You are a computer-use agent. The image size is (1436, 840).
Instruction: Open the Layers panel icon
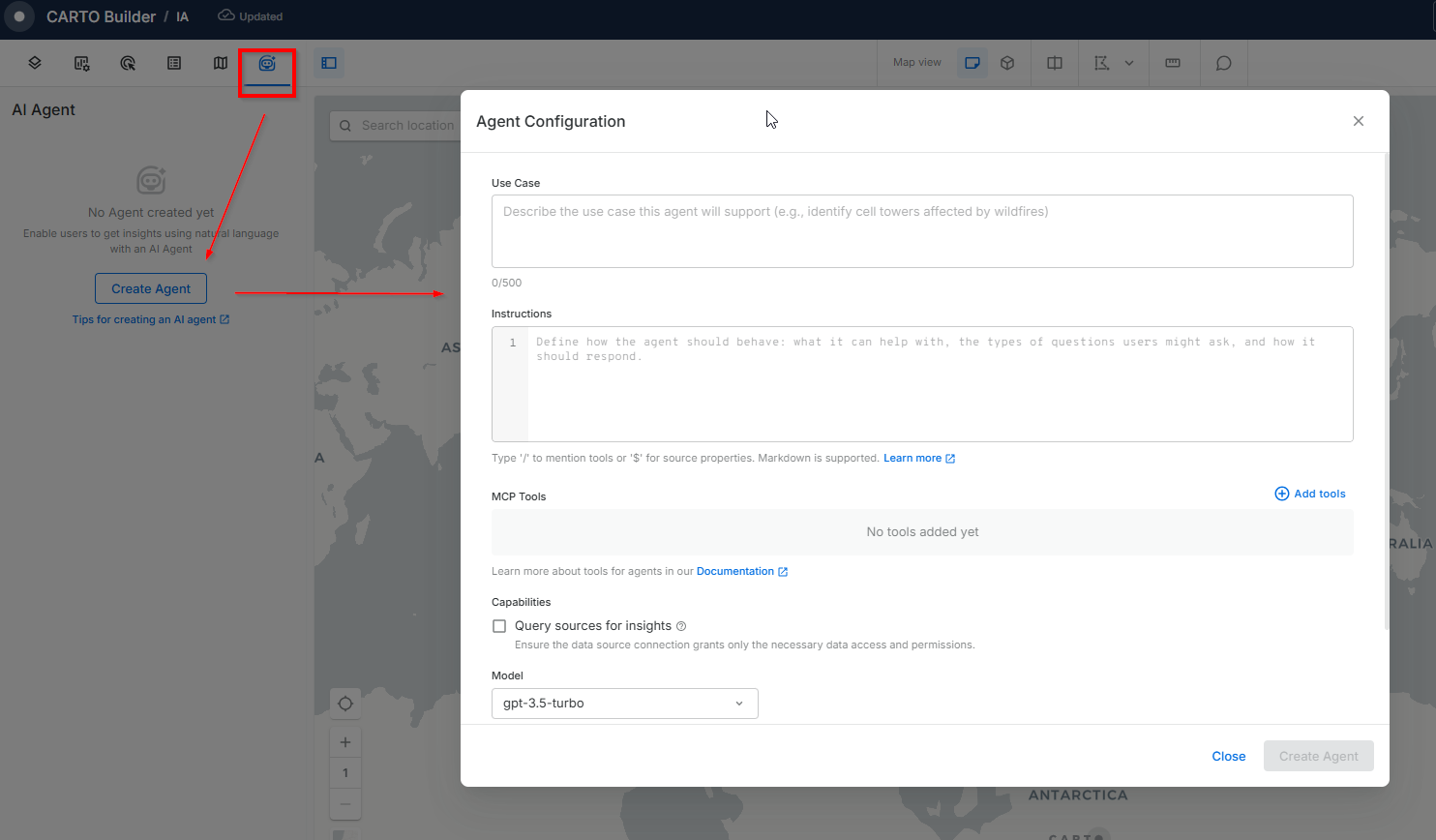click(x=35, y=63)
